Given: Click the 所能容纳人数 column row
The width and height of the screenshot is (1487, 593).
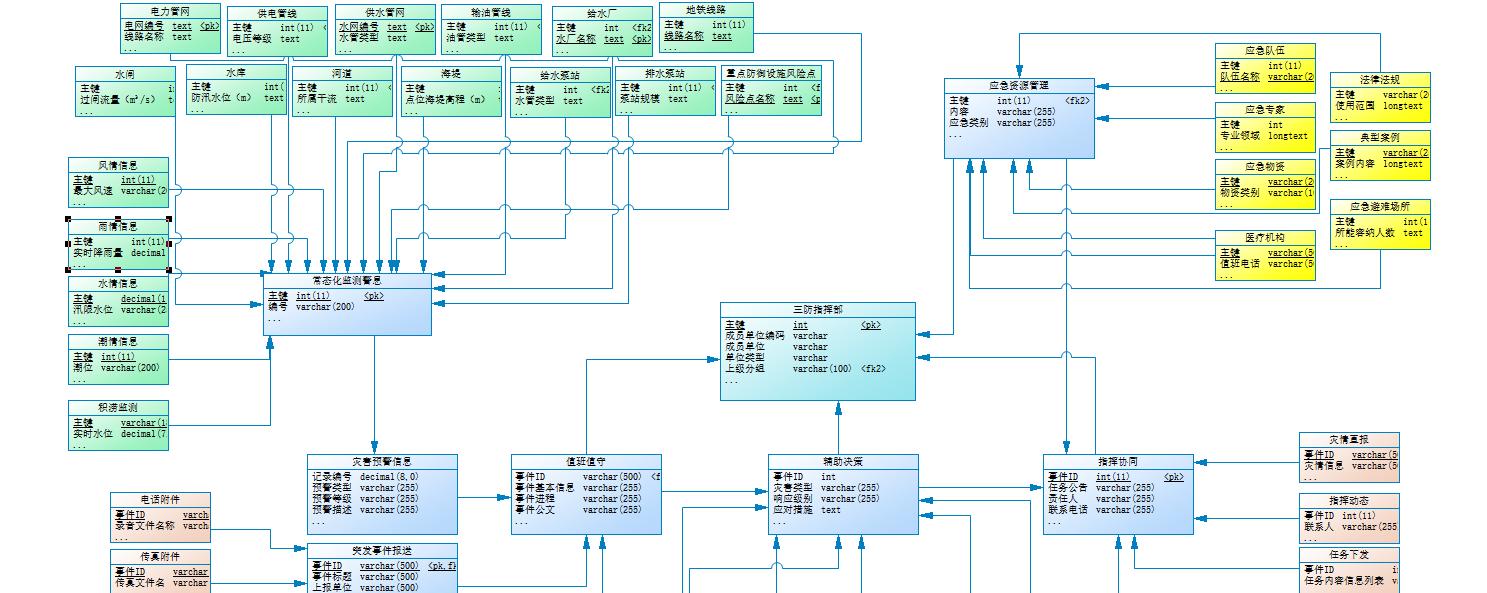Looking at the screenshot, I should pyautogui.click(x=1380, y=233).
